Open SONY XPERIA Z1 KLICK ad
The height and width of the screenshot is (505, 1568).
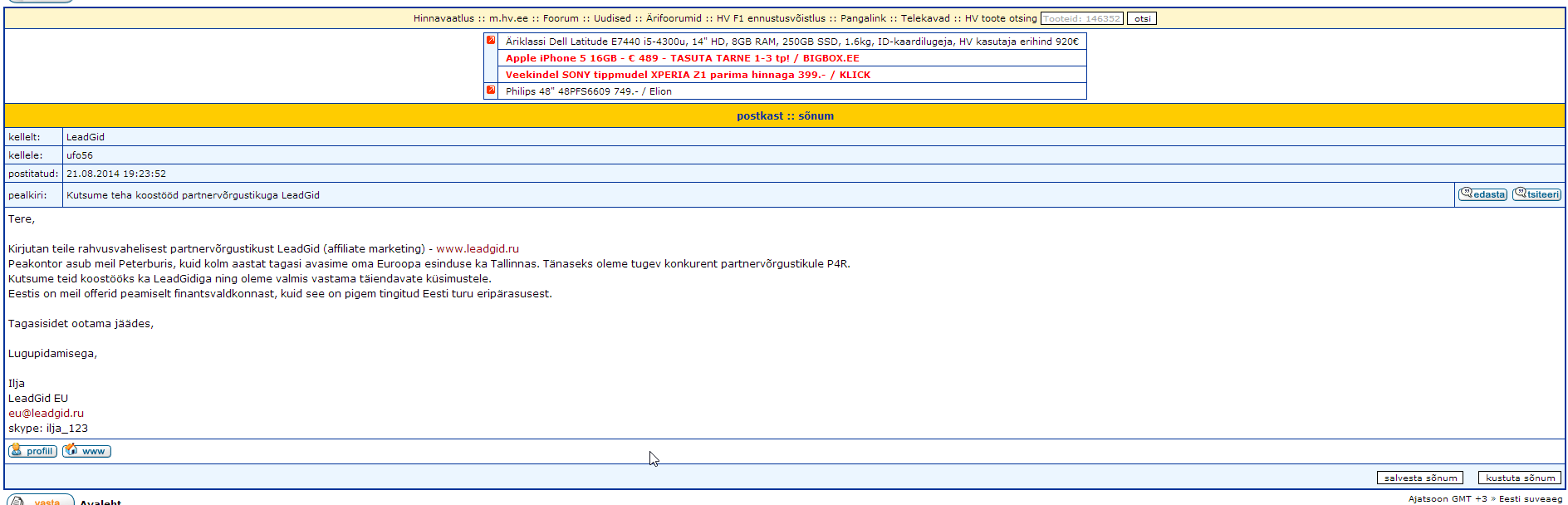[688, 75]
